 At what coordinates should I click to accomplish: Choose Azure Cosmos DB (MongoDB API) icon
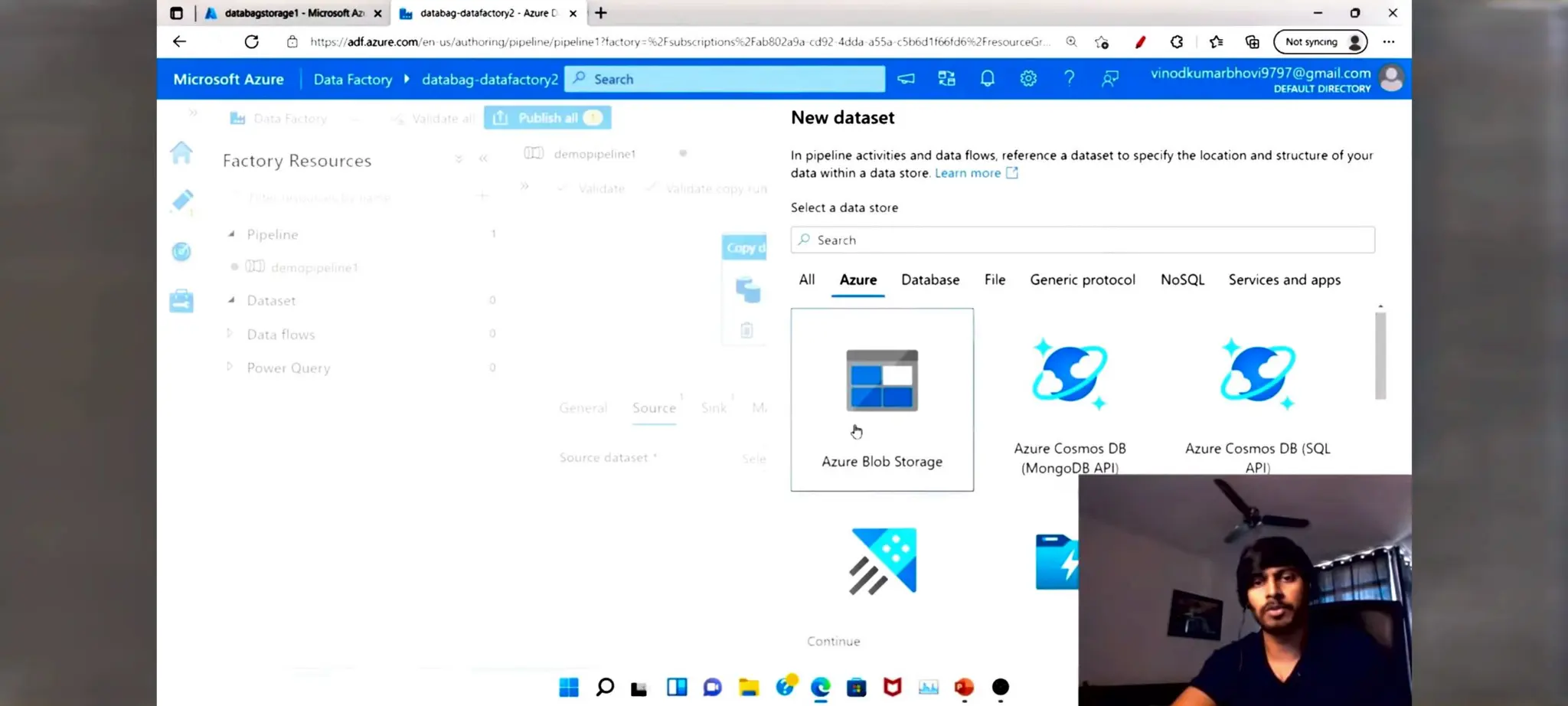(x=1070, y=374)
